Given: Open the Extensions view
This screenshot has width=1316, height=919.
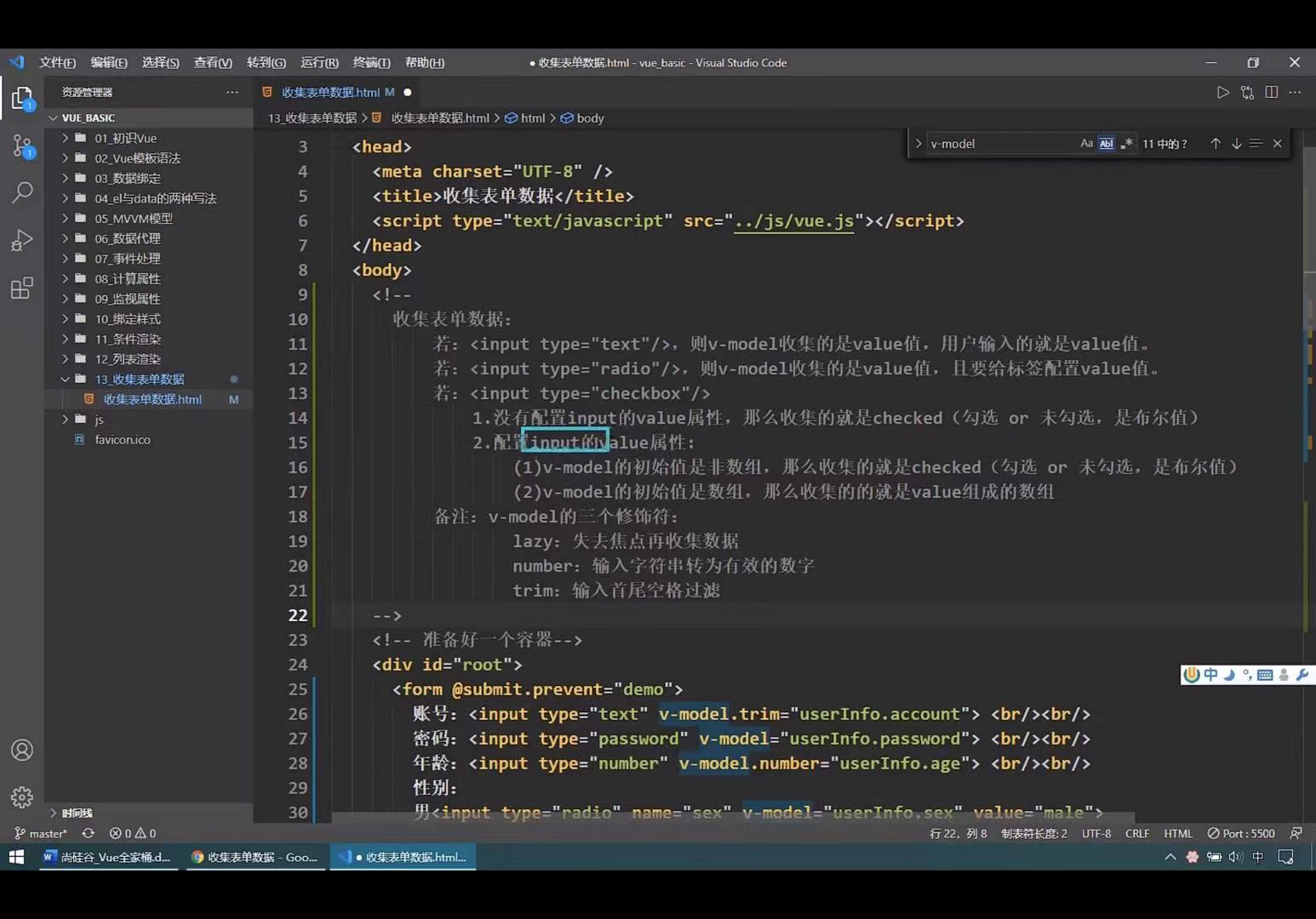Looking at the screenshot, I should (x=22, y=288).
